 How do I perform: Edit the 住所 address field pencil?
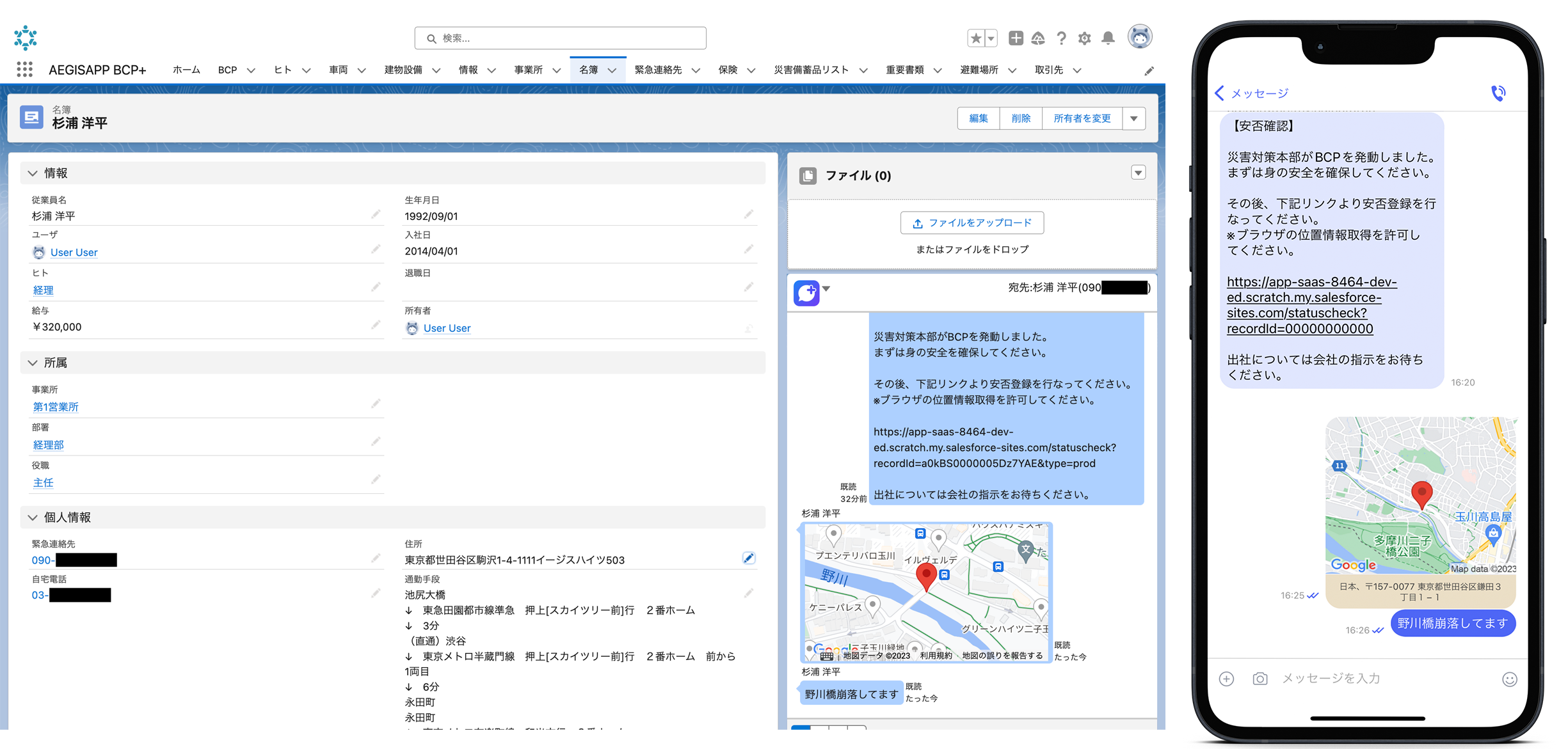748,558
